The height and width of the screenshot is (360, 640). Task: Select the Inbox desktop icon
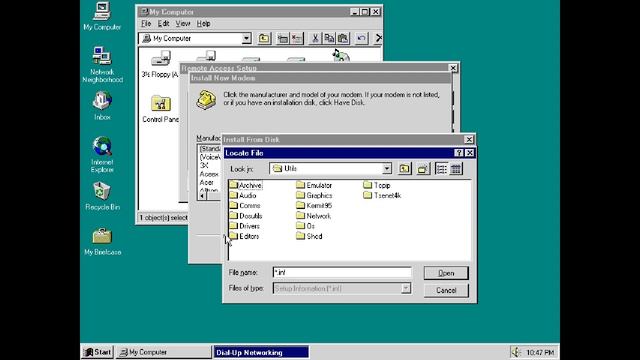(102, 106)
